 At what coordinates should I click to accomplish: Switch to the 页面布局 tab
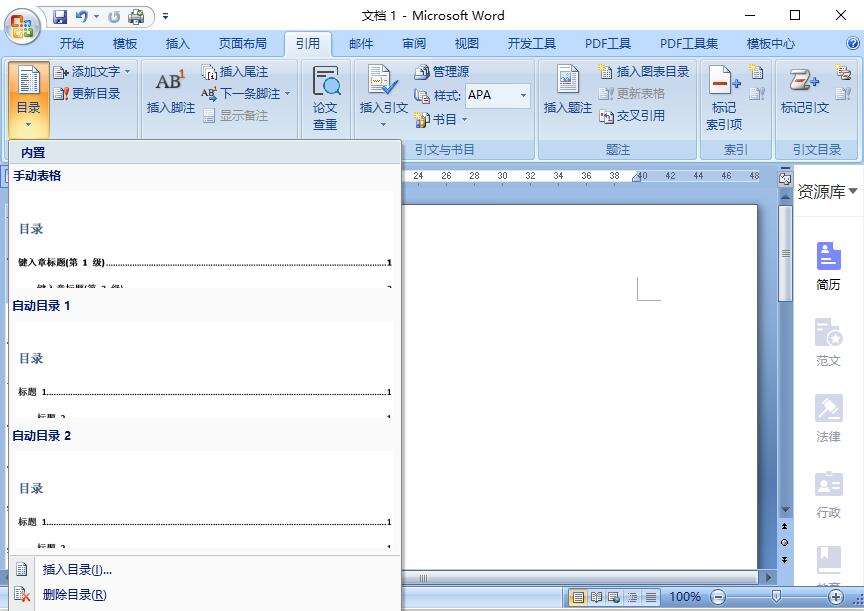[x=242, y=44]
